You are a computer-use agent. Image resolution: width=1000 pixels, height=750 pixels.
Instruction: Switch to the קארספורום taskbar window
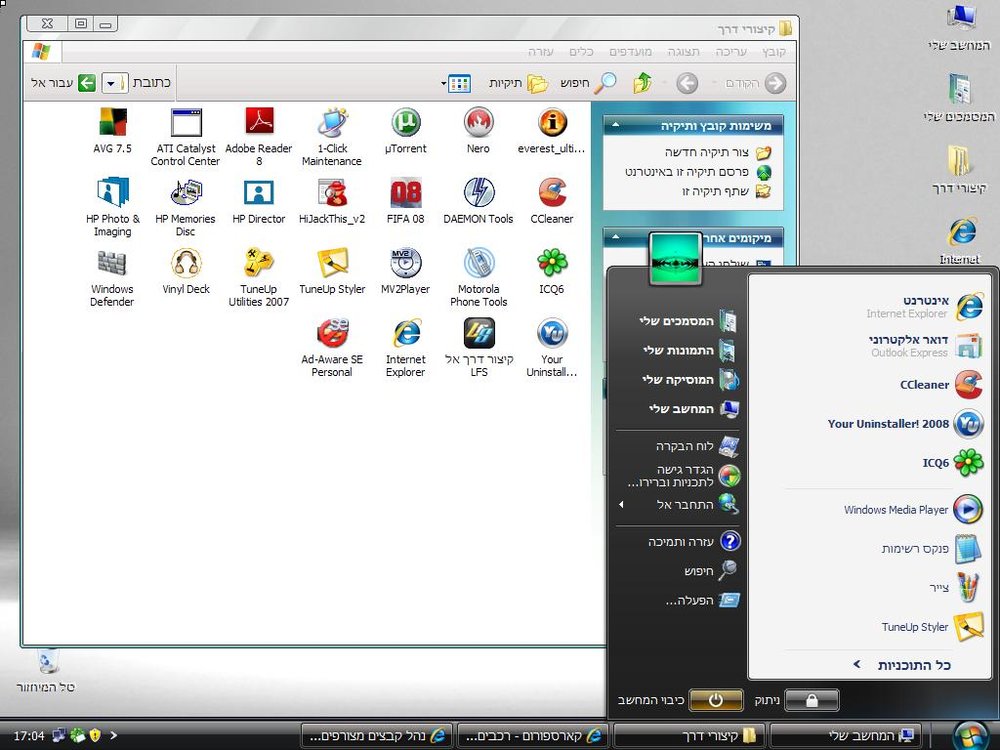pos(533,736)
